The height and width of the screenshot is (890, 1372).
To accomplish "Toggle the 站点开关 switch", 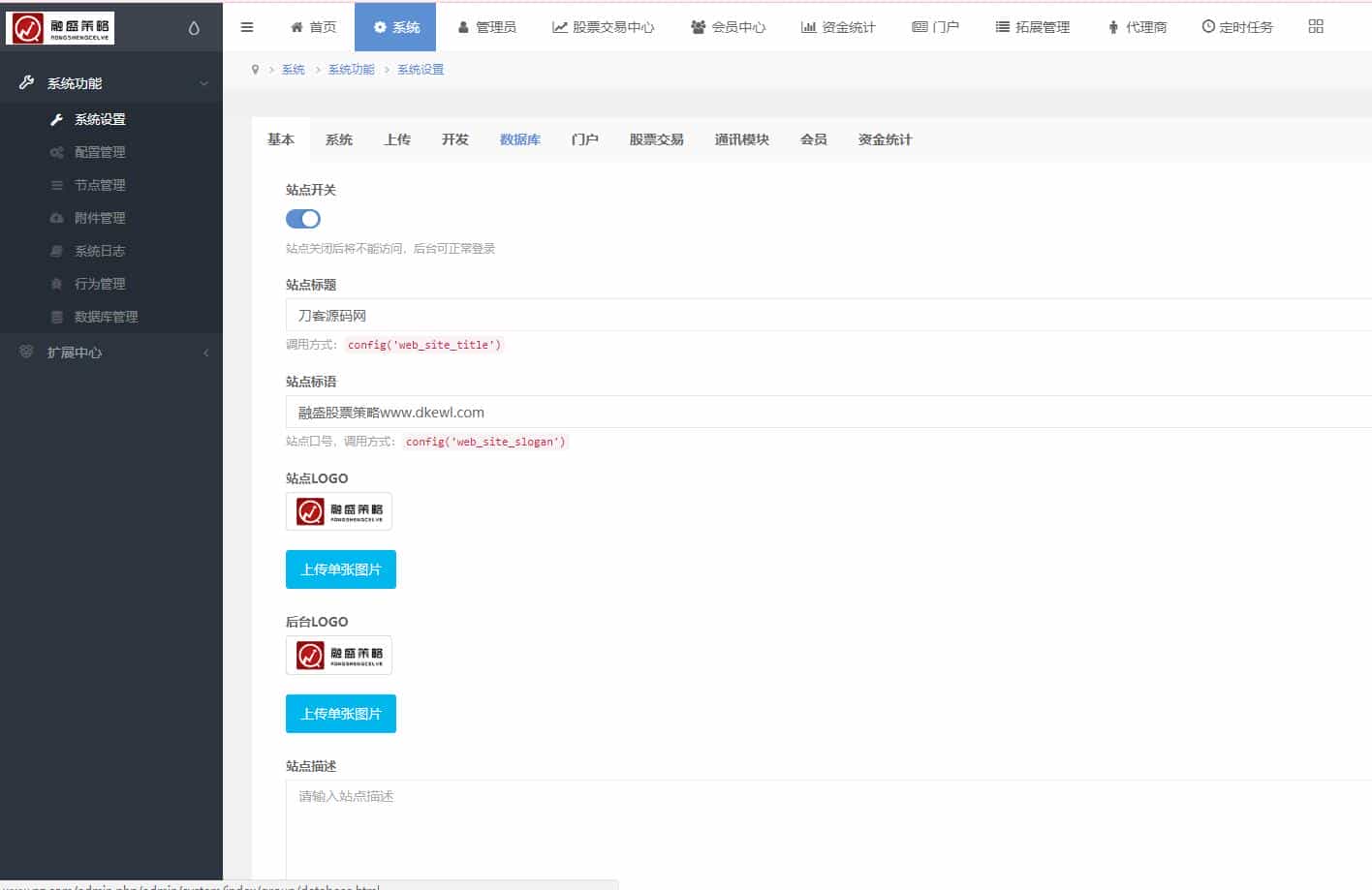I will [303, 219].
